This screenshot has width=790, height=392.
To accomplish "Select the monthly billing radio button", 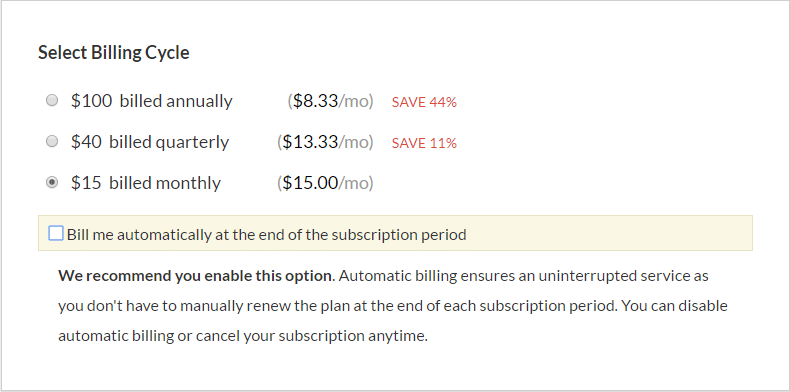I will [x=52, y=182].
